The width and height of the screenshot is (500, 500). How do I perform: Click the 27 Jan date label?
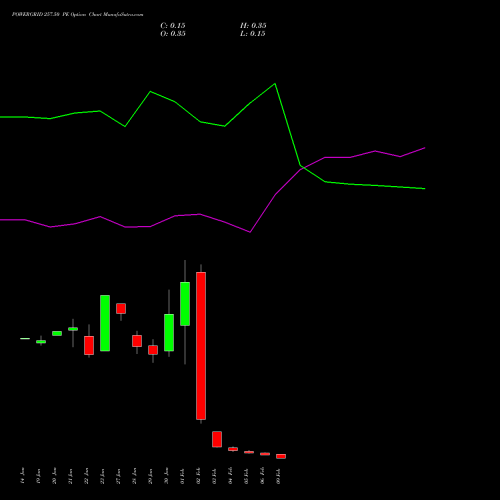118,476
